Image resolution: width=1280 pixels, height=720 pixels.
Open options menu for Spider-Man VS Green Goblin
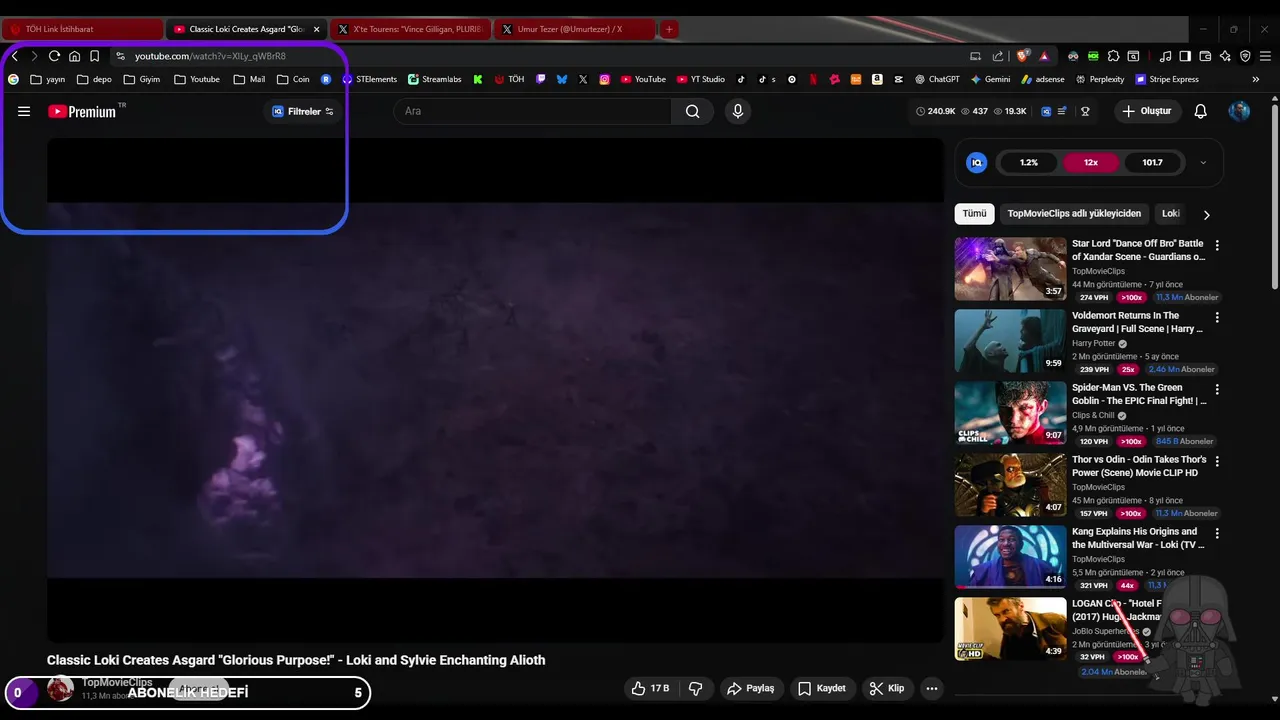[1217, 389]
